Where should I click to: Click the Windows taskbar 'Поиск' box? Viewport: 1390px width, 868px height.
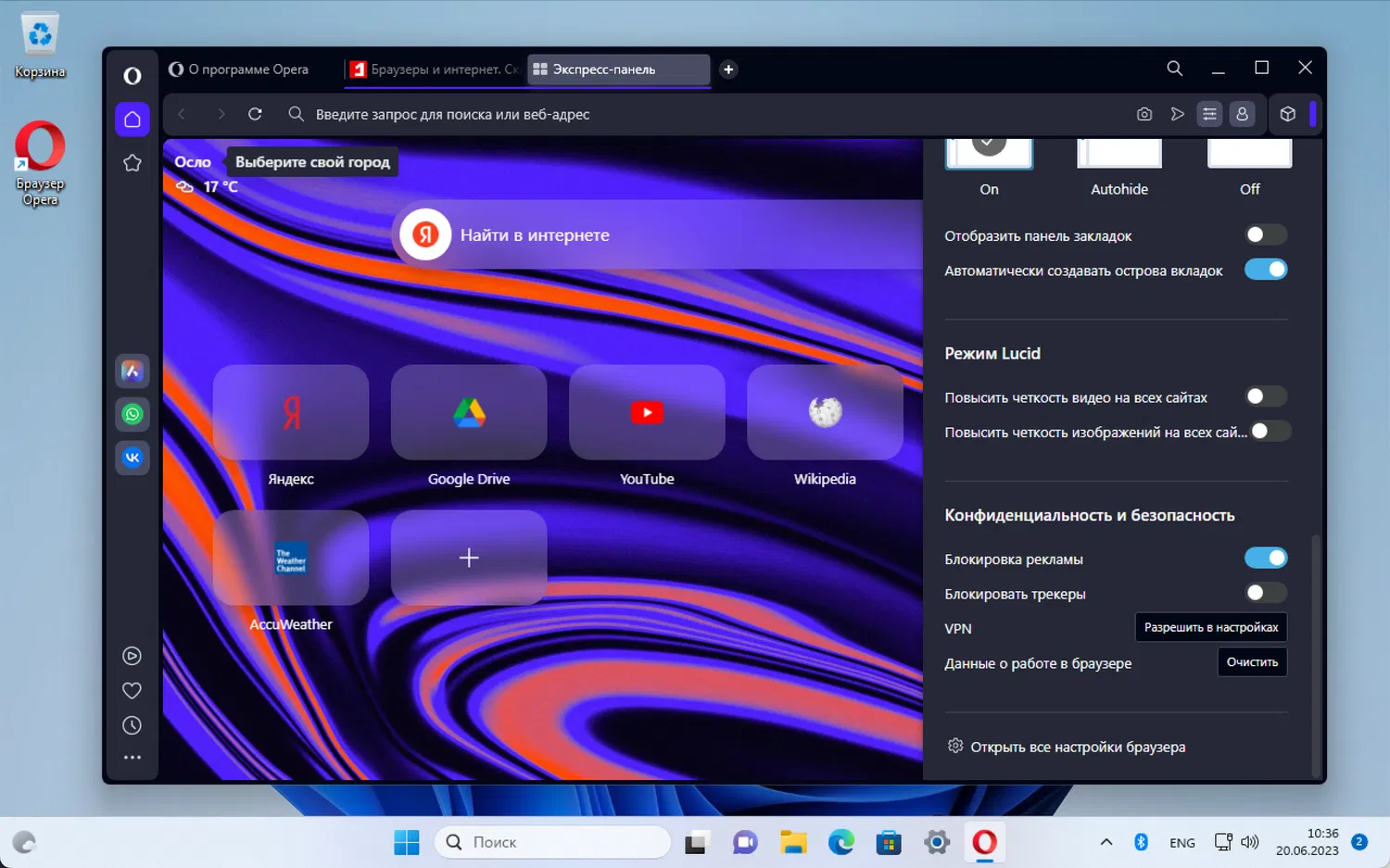[x=552, y=842]
